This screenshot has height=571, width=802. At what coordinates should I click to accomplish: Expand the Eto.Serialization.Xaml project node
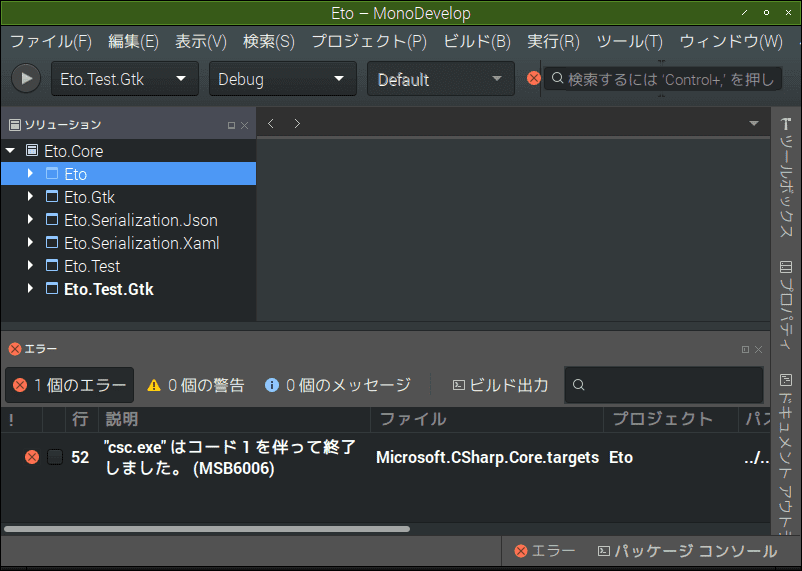click(30, 243)
